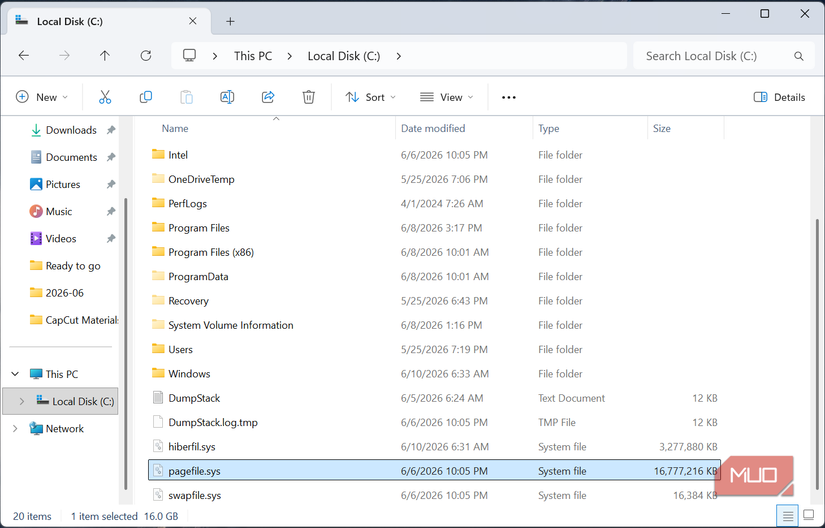This screenshot has width=825, height=528.
Task: Click the PC monitor icon in address bar
Action: [x=189, y=56]
